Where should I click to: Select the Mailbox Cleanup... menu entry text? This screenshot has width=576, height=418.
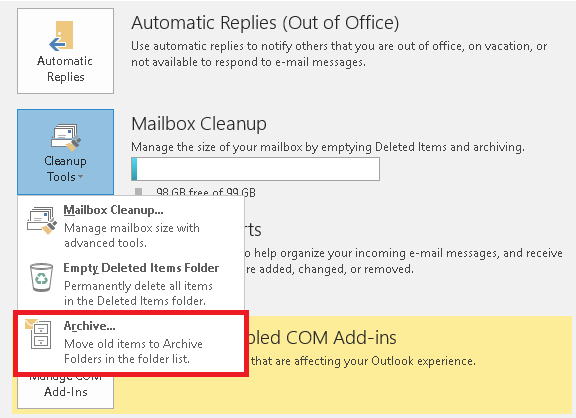pos(114,210)
